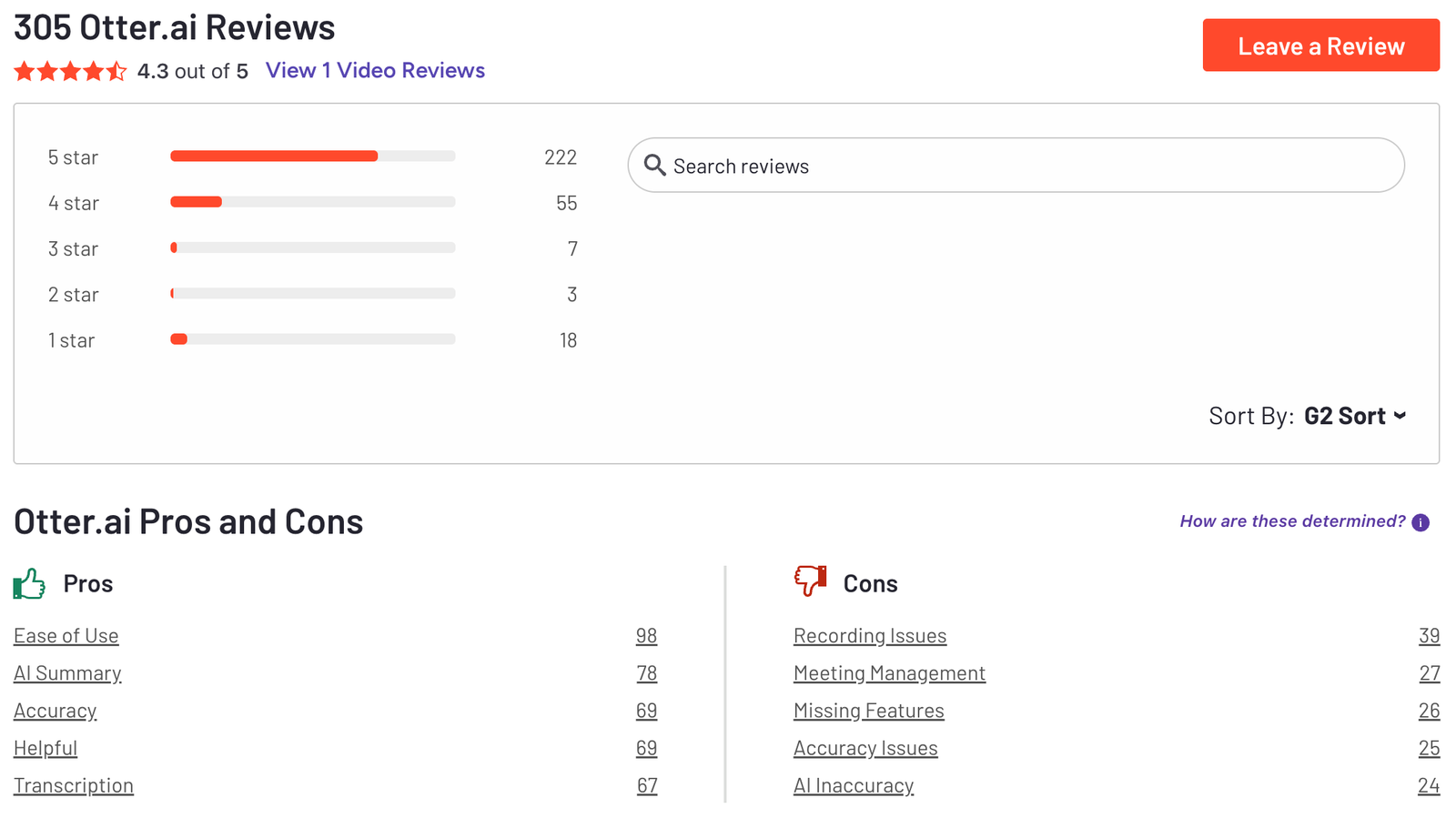Click the info icon beside 'How are these determined?'
The width and height of the screenshot is (1456, 818).
pos(1420,522)
